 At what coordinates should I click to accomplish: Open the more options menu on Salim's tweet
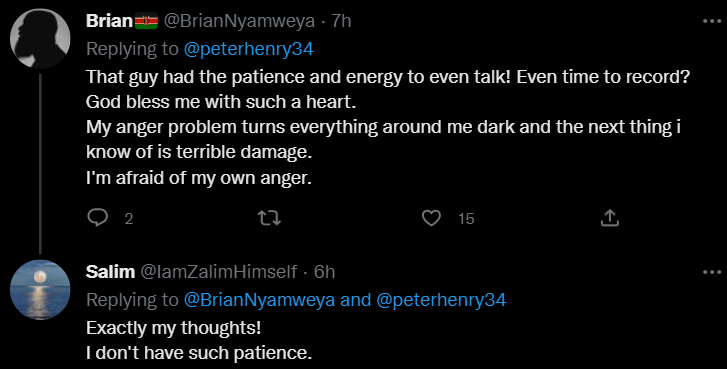click(712, 272)
